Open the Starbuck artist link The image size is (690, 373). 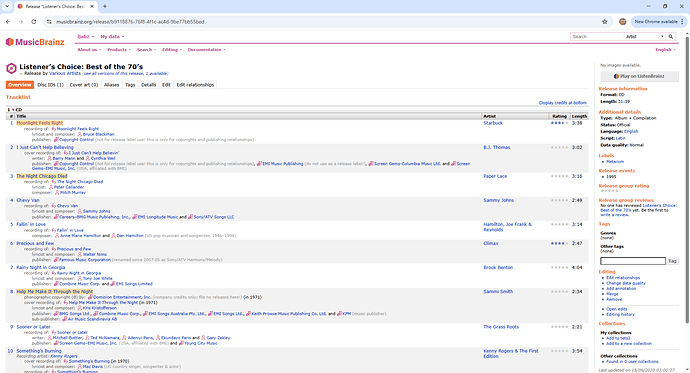pyautogui.click(x=493, y=123)
